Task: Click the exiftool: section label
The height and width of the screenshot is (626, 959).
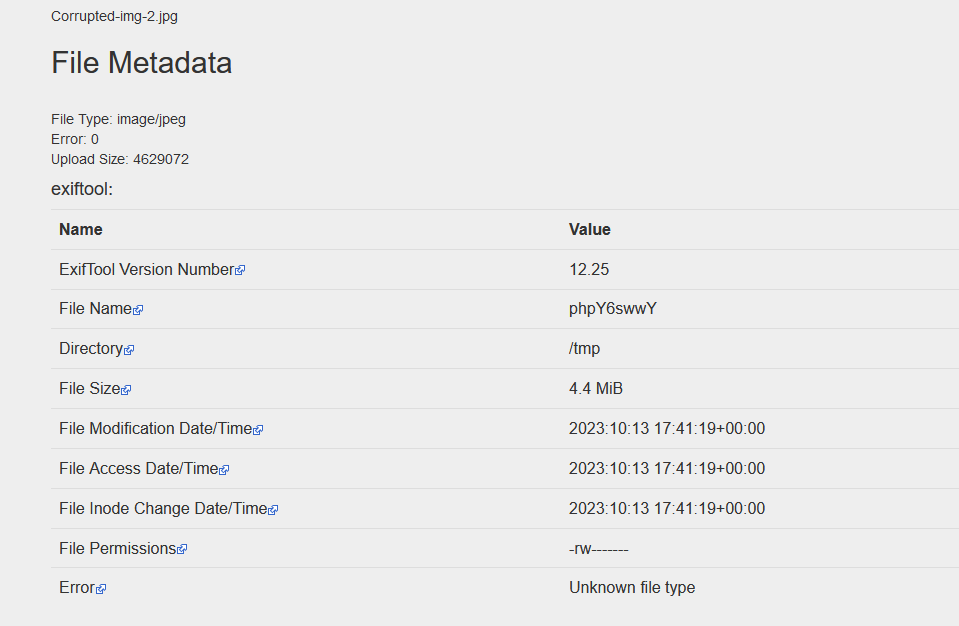Action: (81, 188)
